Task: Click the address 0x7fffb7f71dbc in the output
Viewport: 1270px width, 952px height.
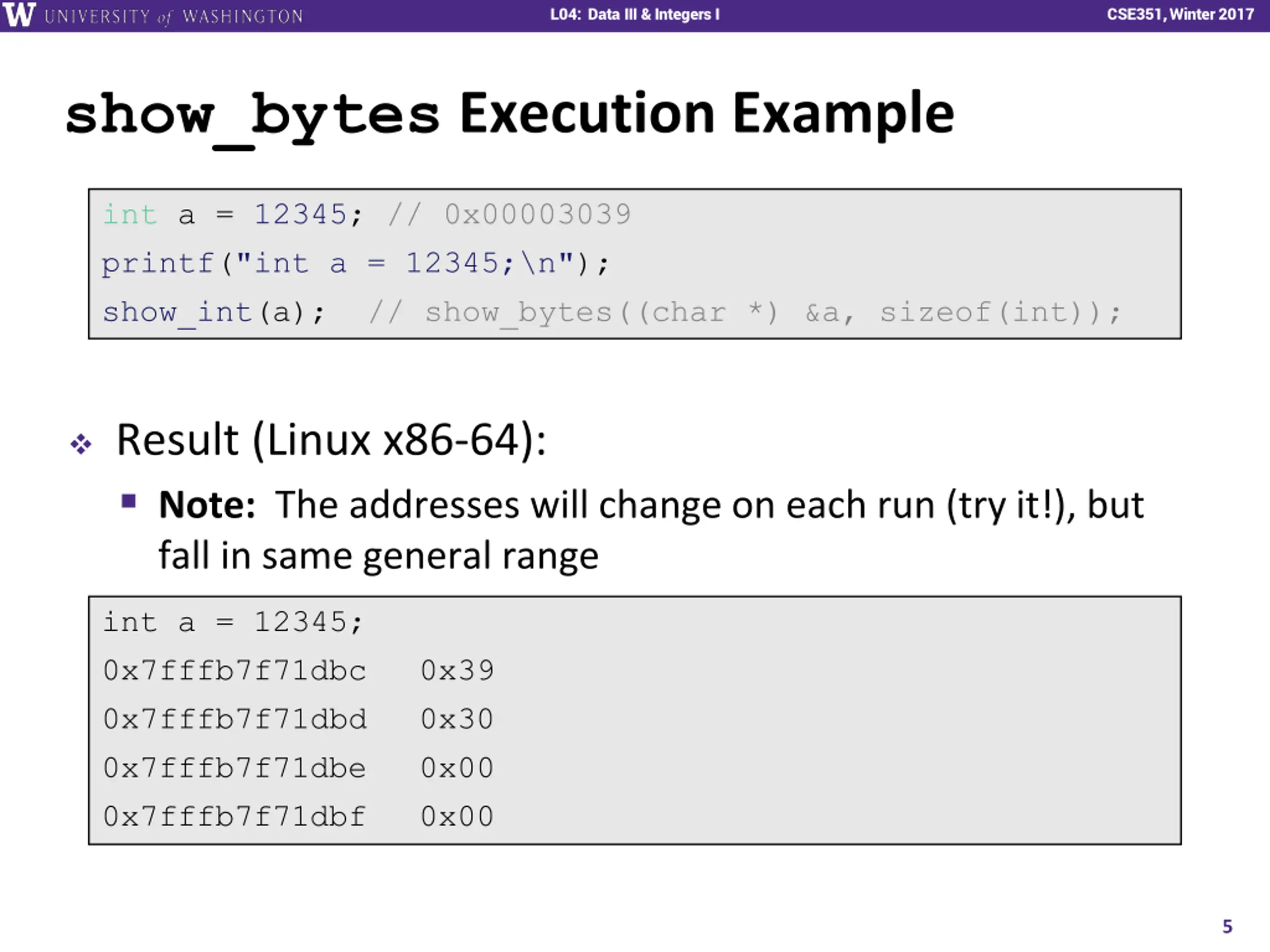Action: (x=234, y=671)
